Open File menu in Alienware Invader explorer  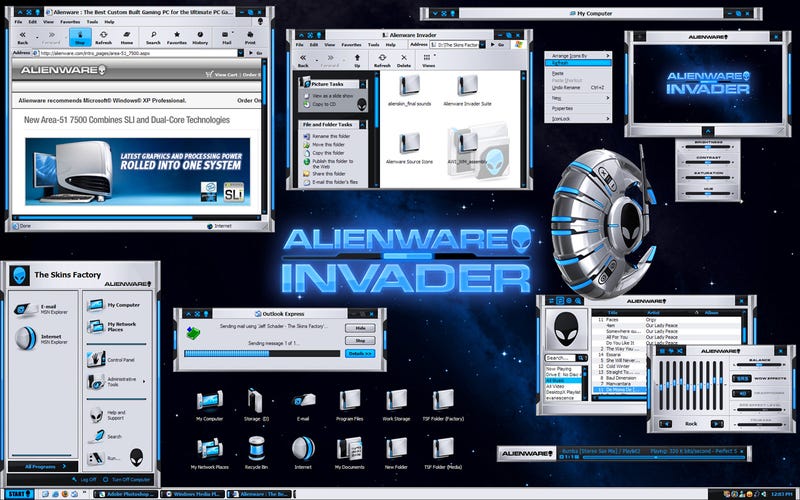pyautogui.click(x=300, y=45)
